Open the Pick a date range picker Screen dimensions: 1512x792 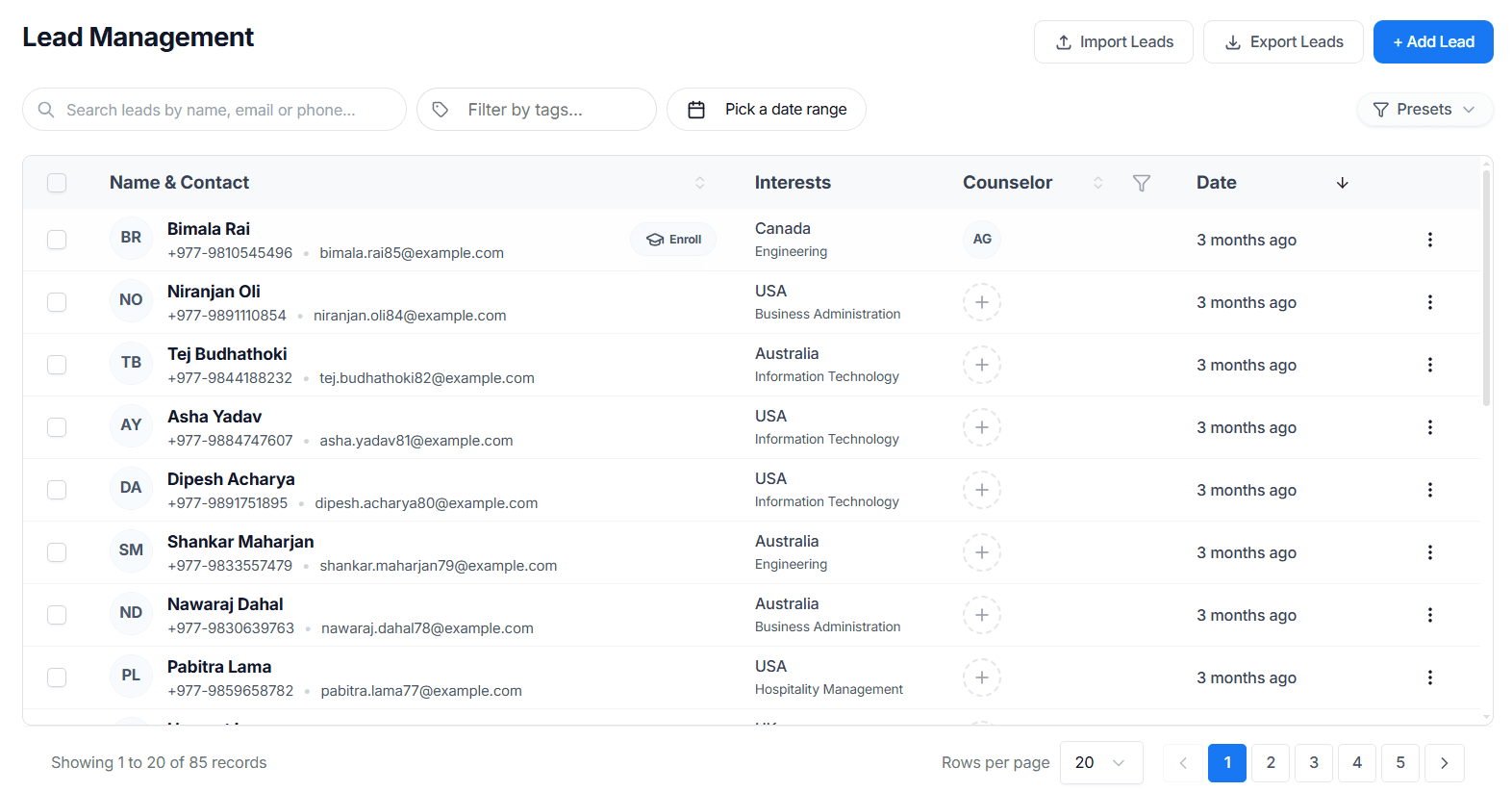(767, 110)
